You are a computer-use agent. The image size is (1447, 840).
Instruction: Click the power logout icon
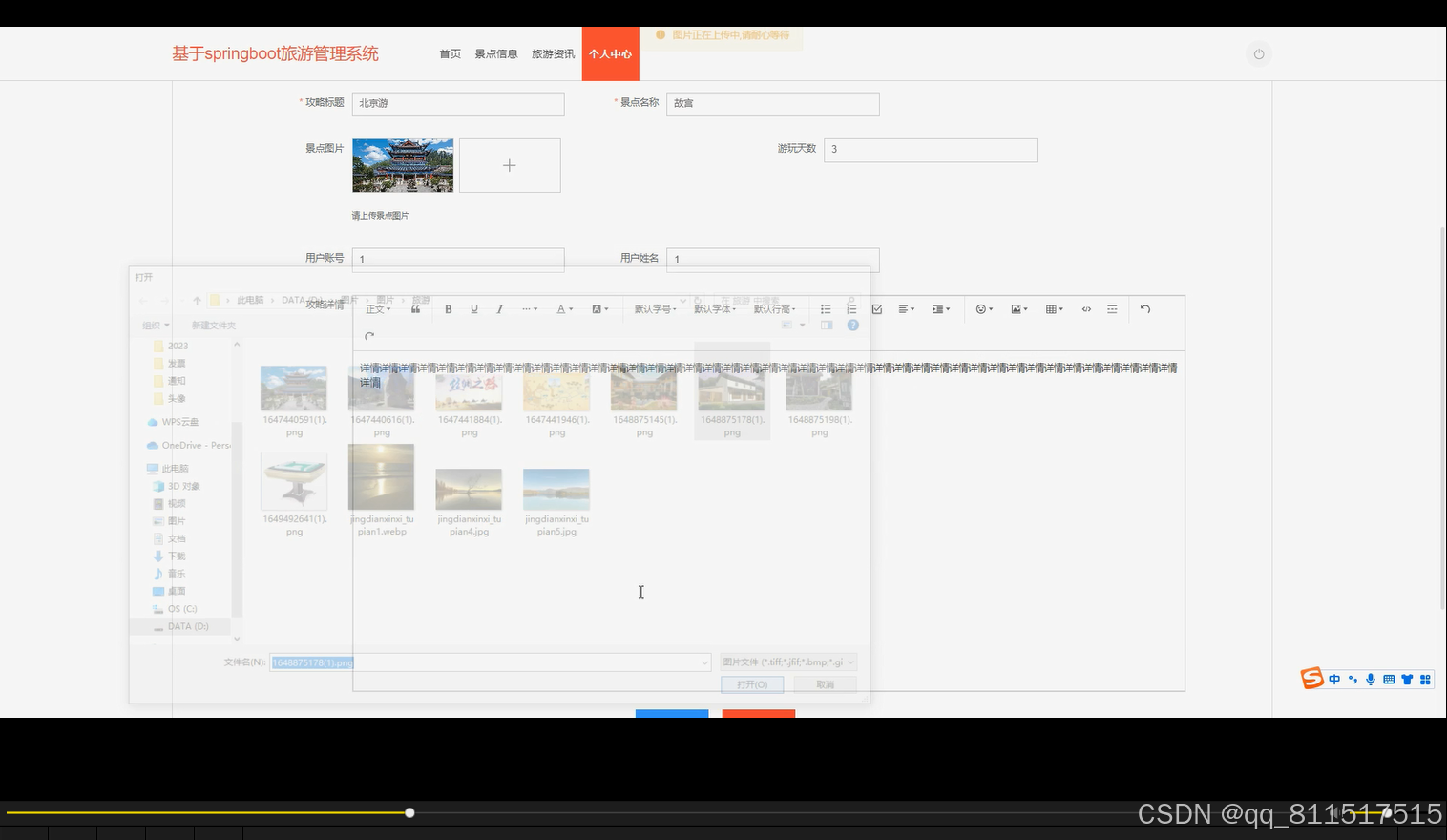pyautogui.click(x=1259, y=54)
